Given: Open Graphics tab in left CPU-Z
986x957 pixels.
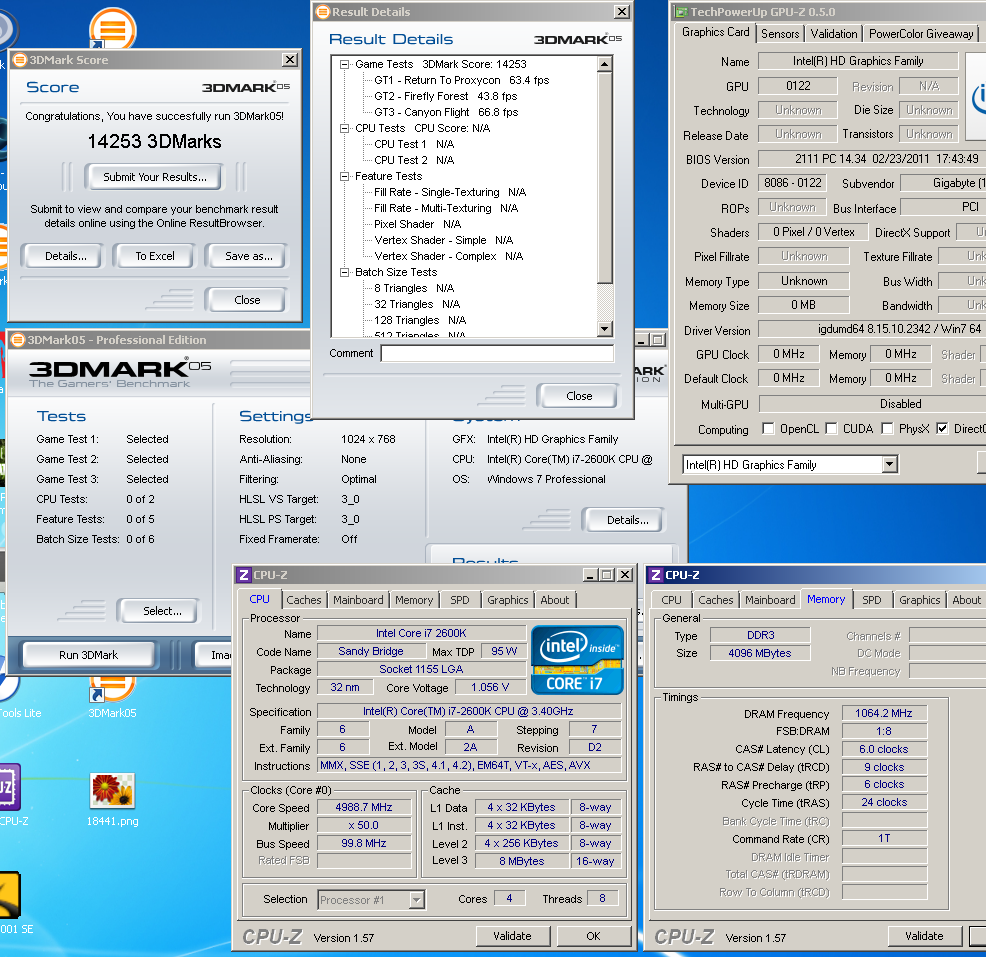Looking at the screenshot, I should (x=507, y=600).
